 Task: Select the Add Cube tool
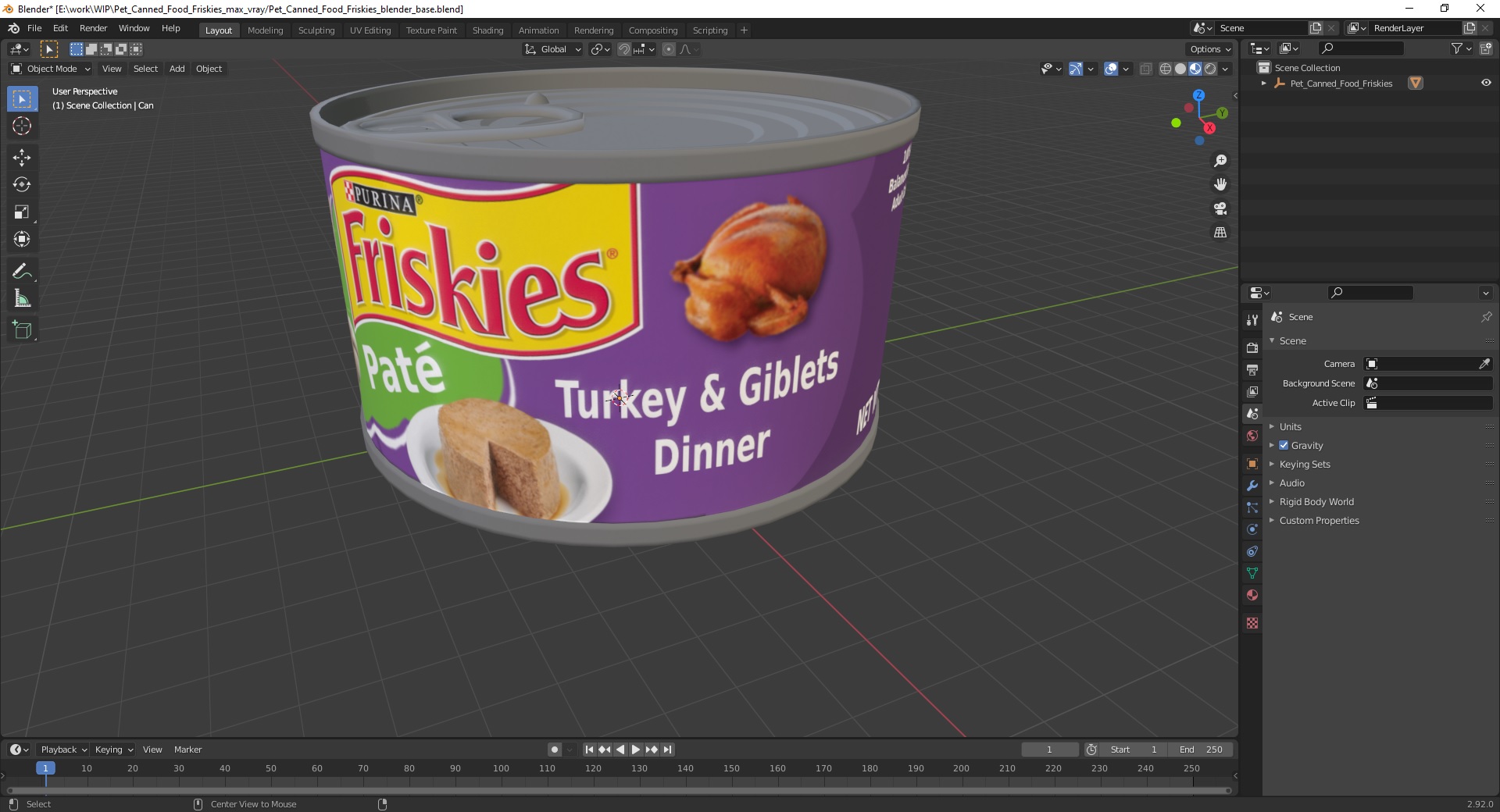[22, 329]
